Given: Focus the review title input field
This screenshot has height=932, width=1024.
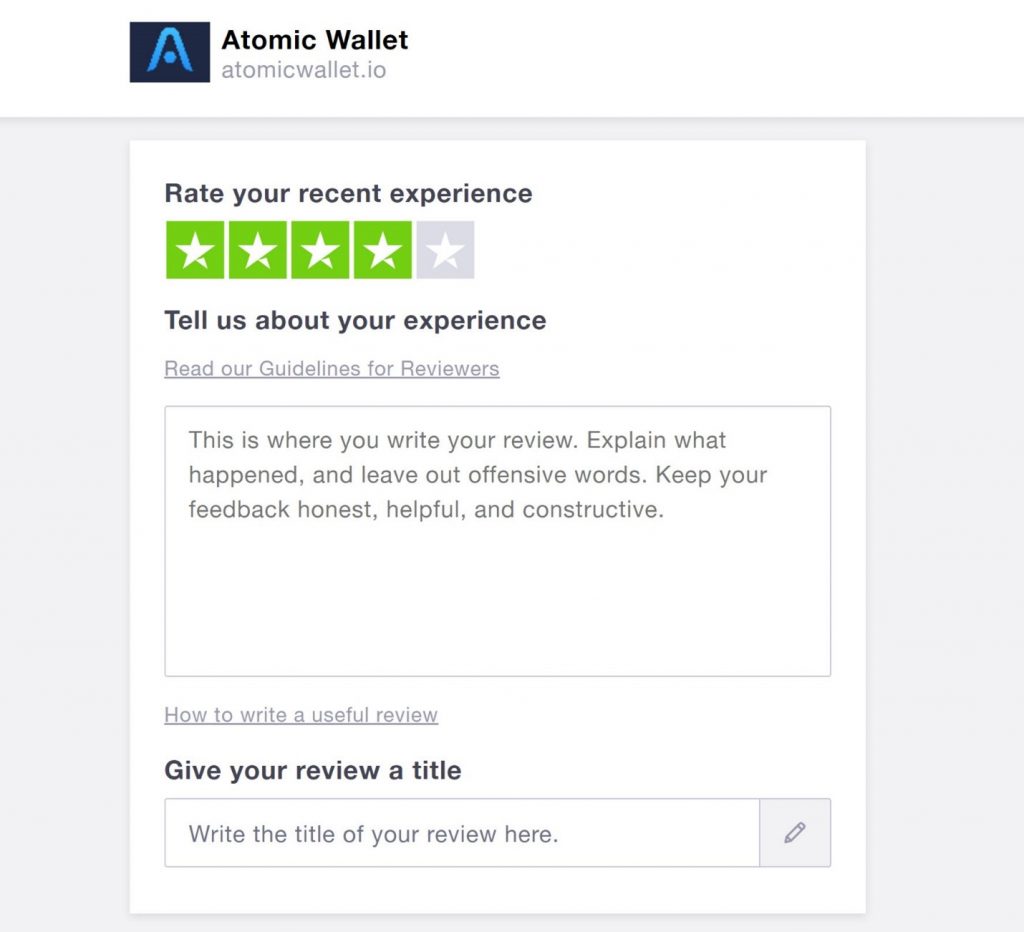Looking at the screenshot, I should click(462, 833).
